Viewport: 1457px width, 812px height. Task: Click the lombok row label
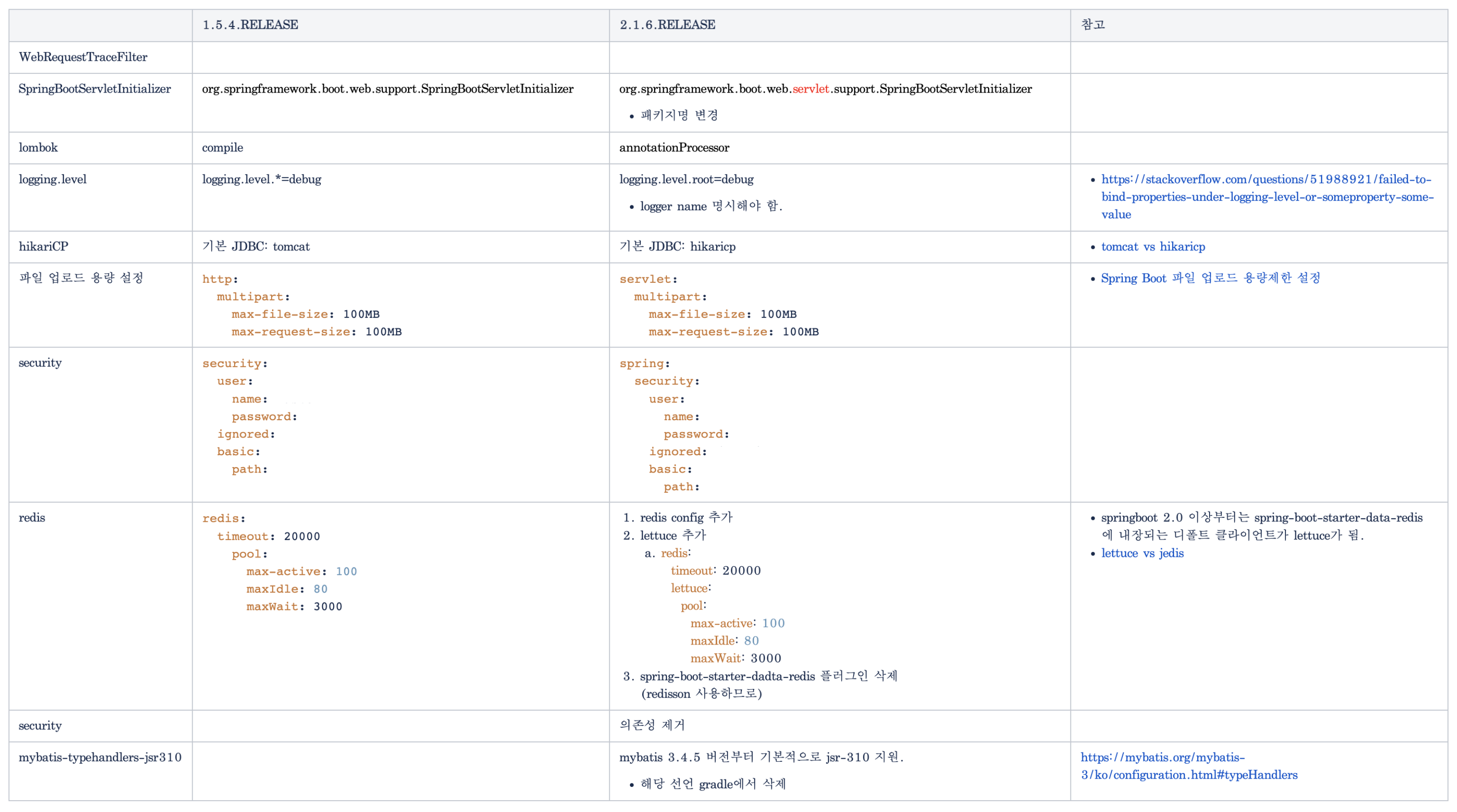pyautogui.click(x=38, y=148)
